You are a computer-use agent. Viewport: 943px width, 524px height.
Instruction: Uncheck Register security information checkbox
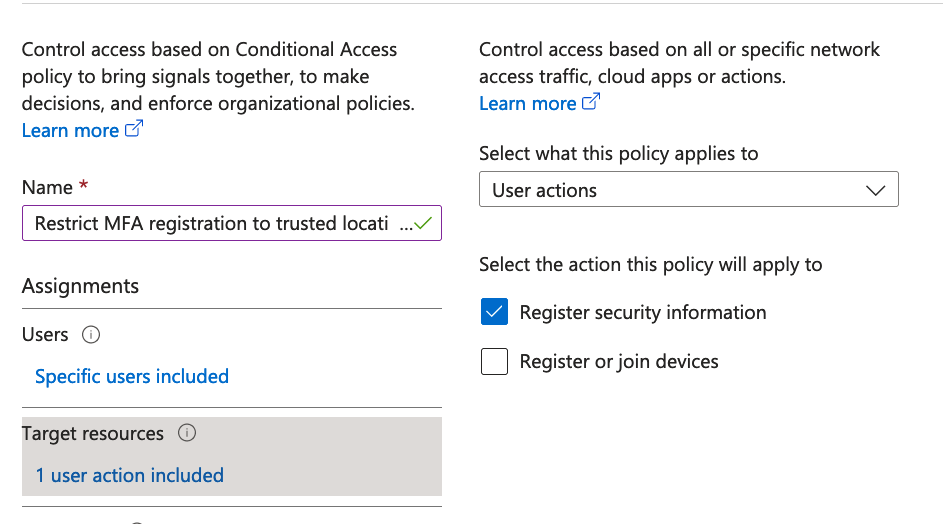[x=494, y=312]
